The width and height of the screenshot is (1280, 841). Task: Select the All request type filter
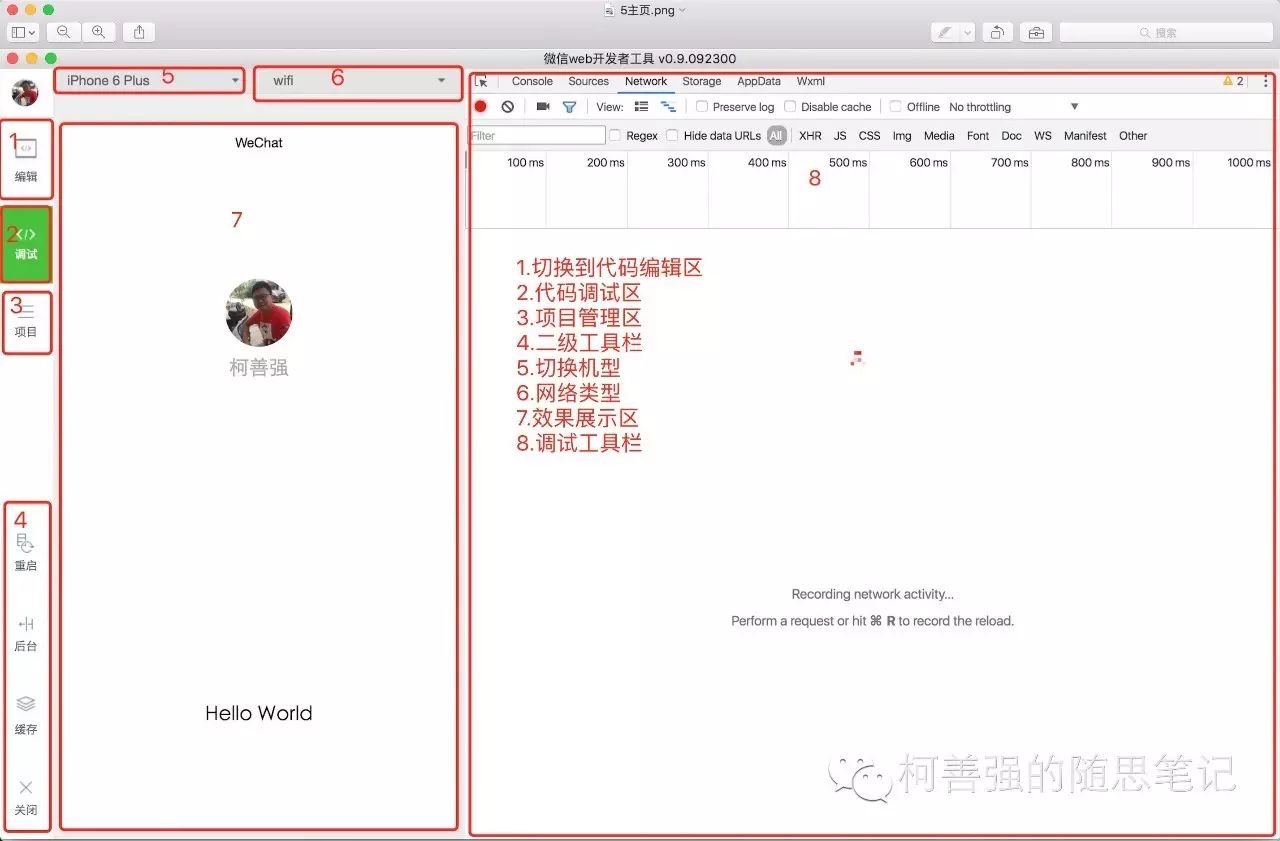click(777, 136)
